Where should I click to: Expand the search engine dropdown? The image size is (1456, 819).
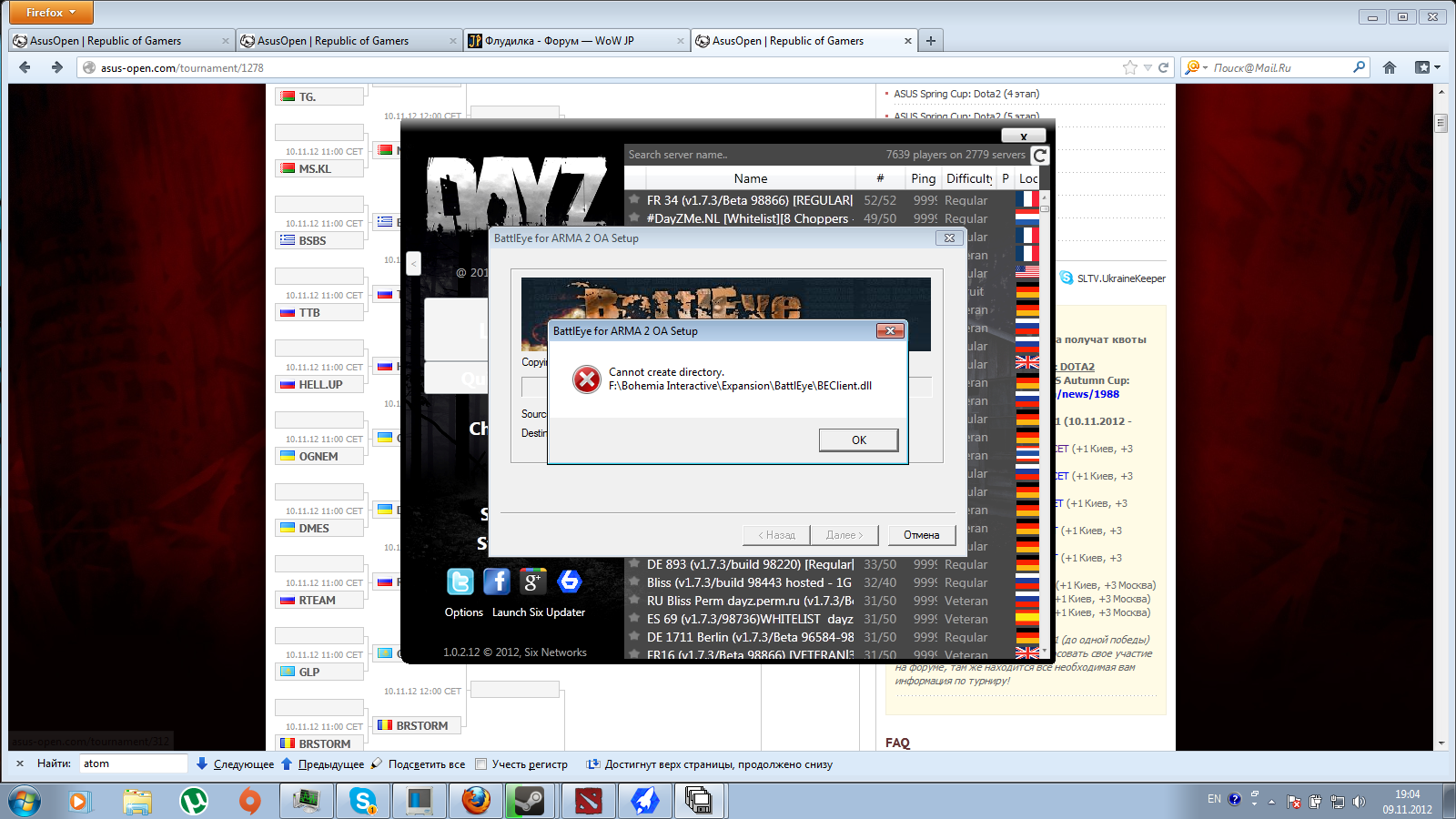click(1196, 67)
